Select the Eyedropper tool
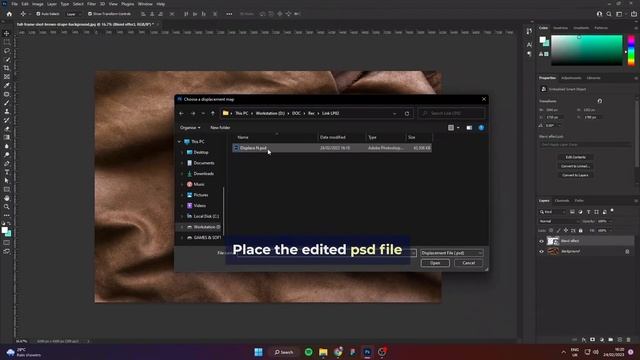 coord(7,85)
